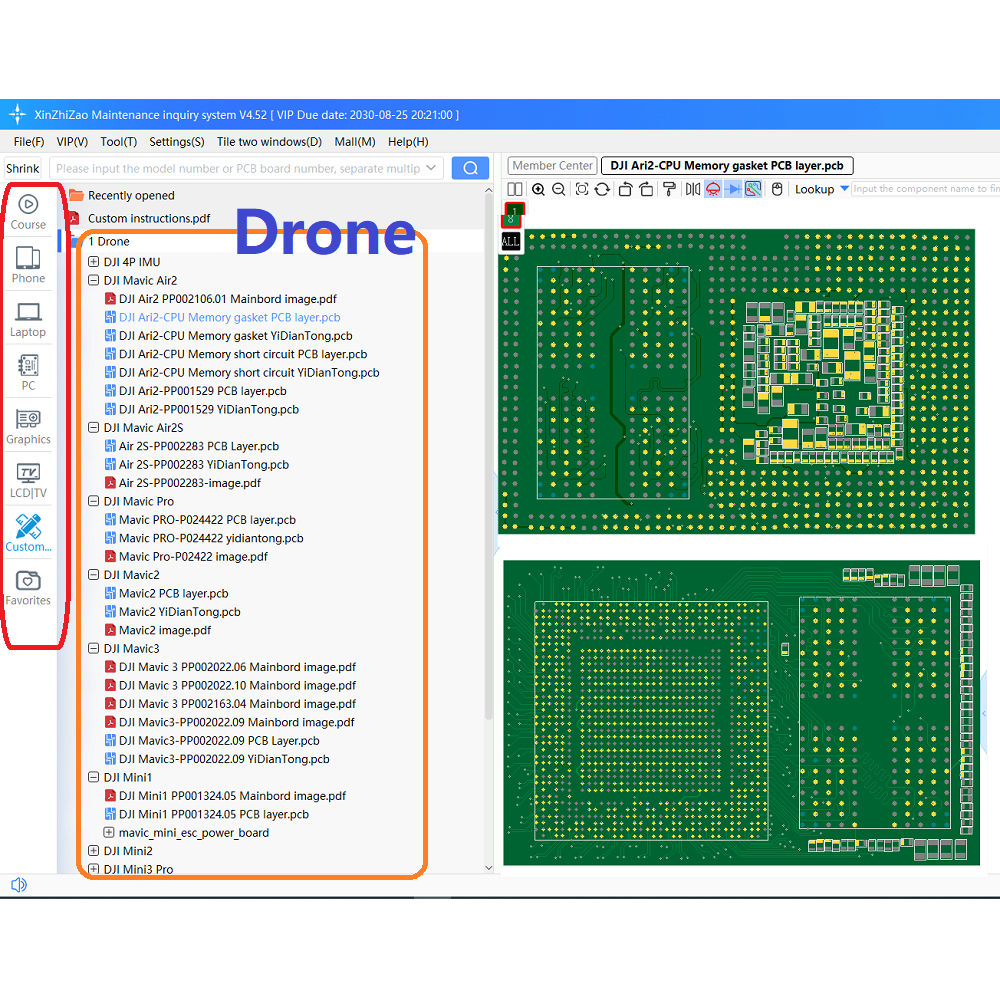This screenshot has height=1000, width=1000.
Task: Fit the PCB to the window
Action: click(x=582, y=189)
